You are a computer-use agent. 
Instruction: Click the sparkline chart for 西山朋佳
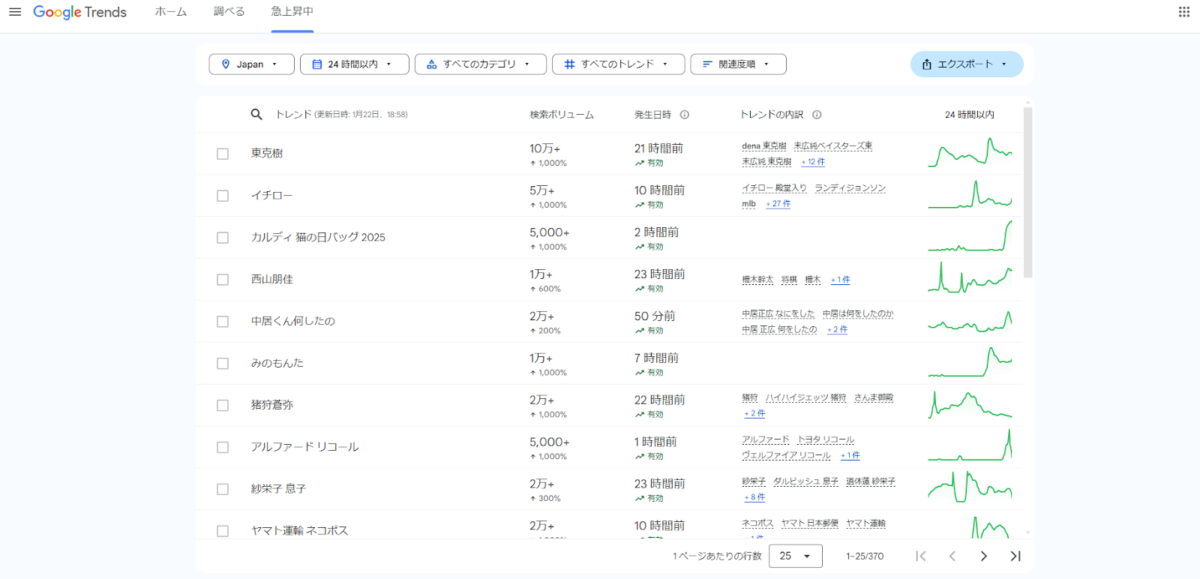pos(970,279)
